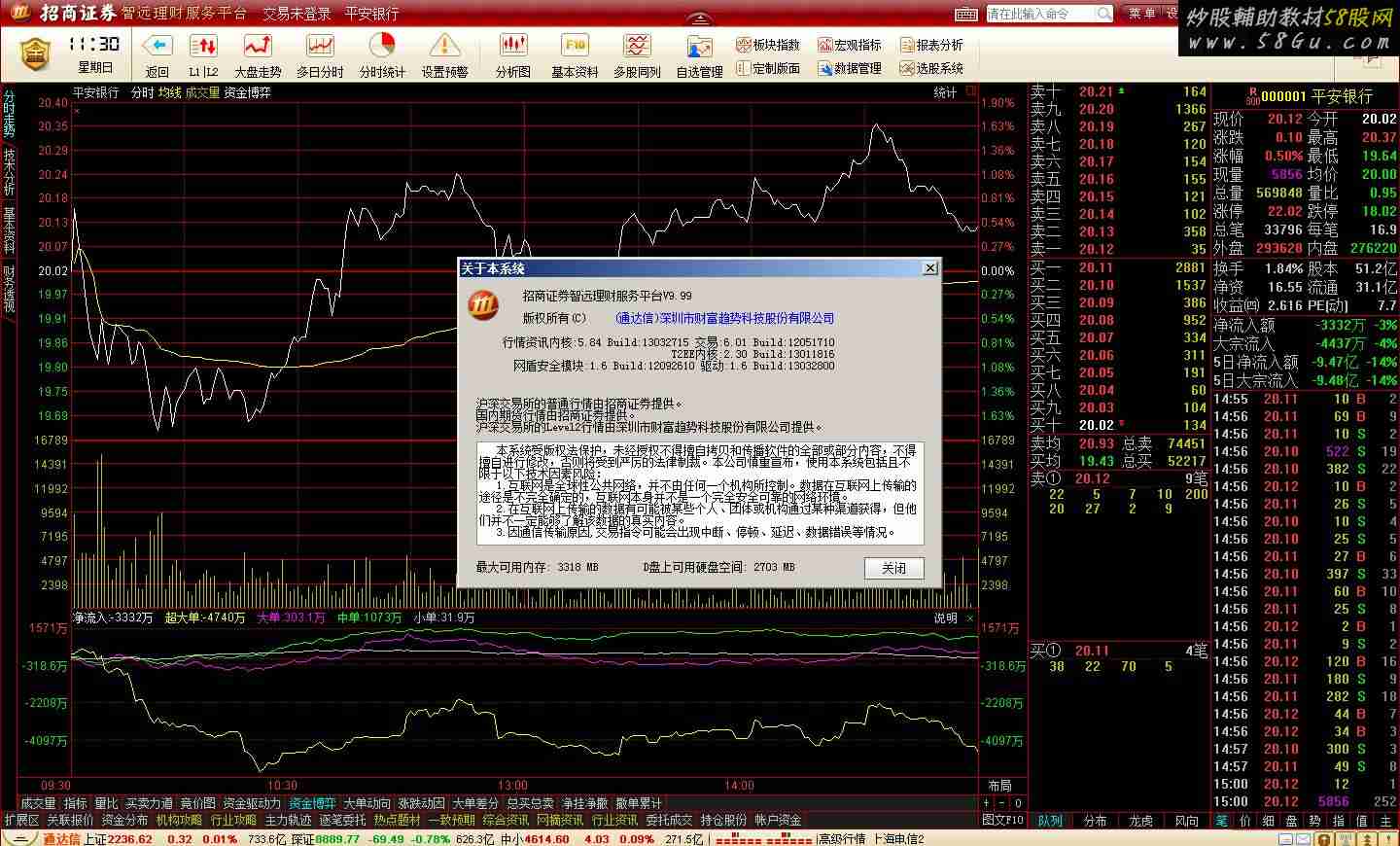Select the 成交量 indicator tab
Screen dimensions: 1400x846
38,803
